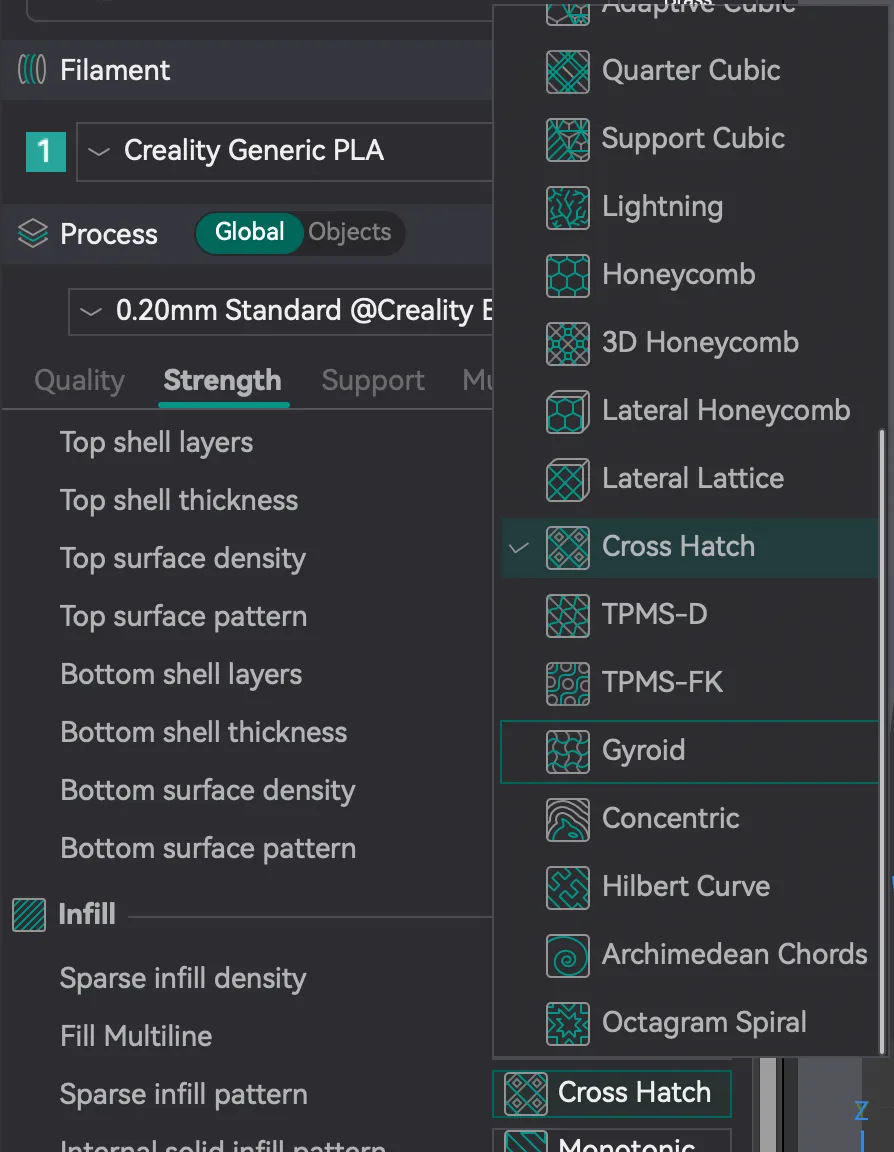This screenshot has width=894, height=1152.
Task: Click the Top shell layers label
Action: point(156,443)
